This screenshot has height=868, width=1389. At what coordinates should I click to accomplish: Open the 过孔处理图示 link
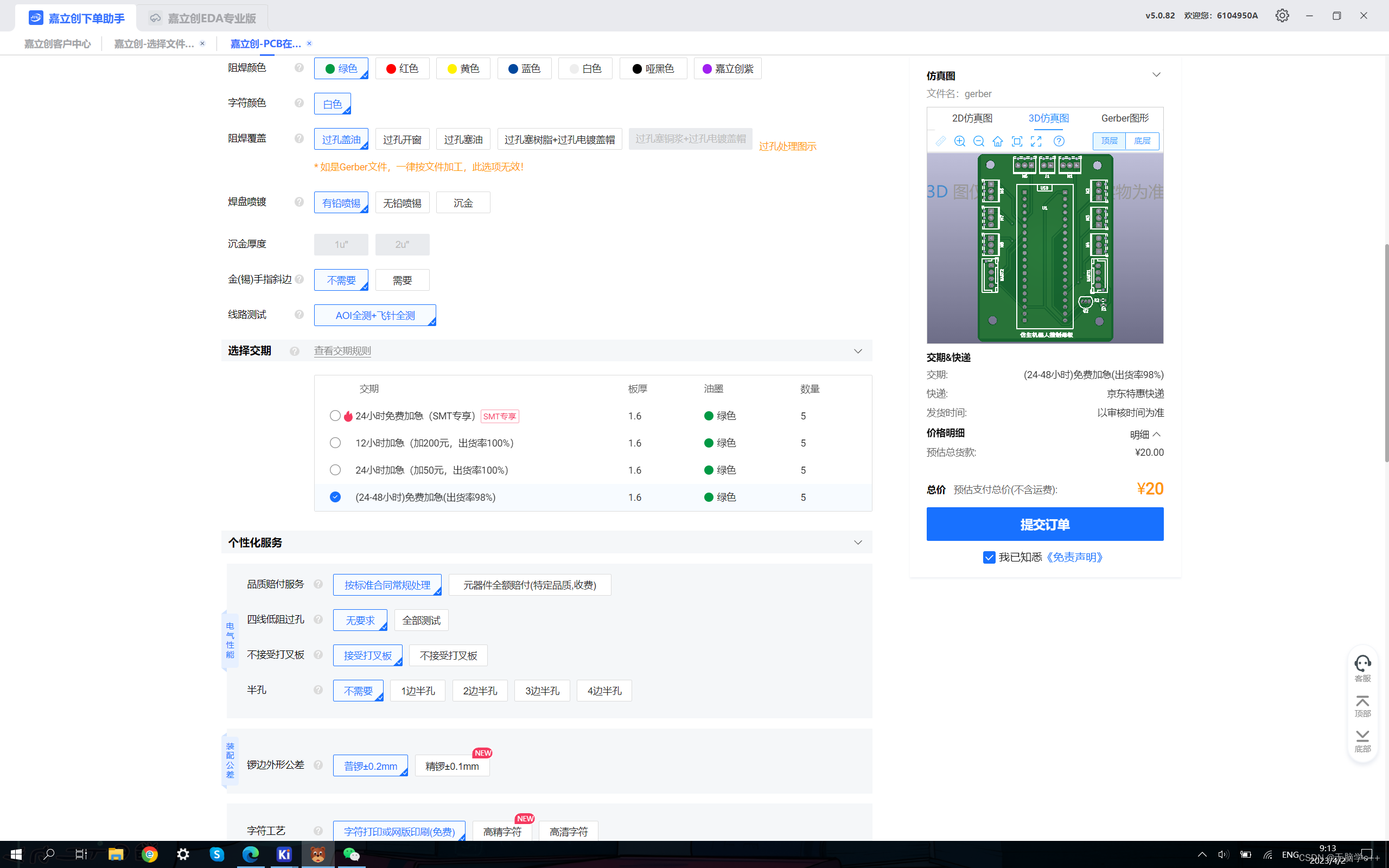tap(787, 146)
